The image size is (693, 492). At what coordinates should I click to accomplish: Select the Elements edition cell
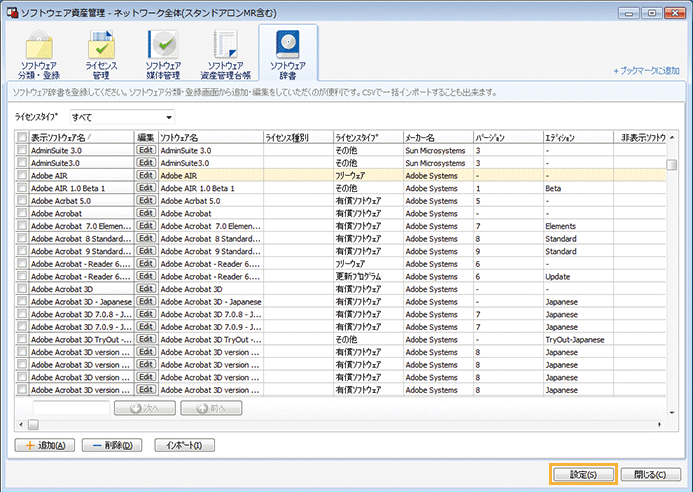579,226
